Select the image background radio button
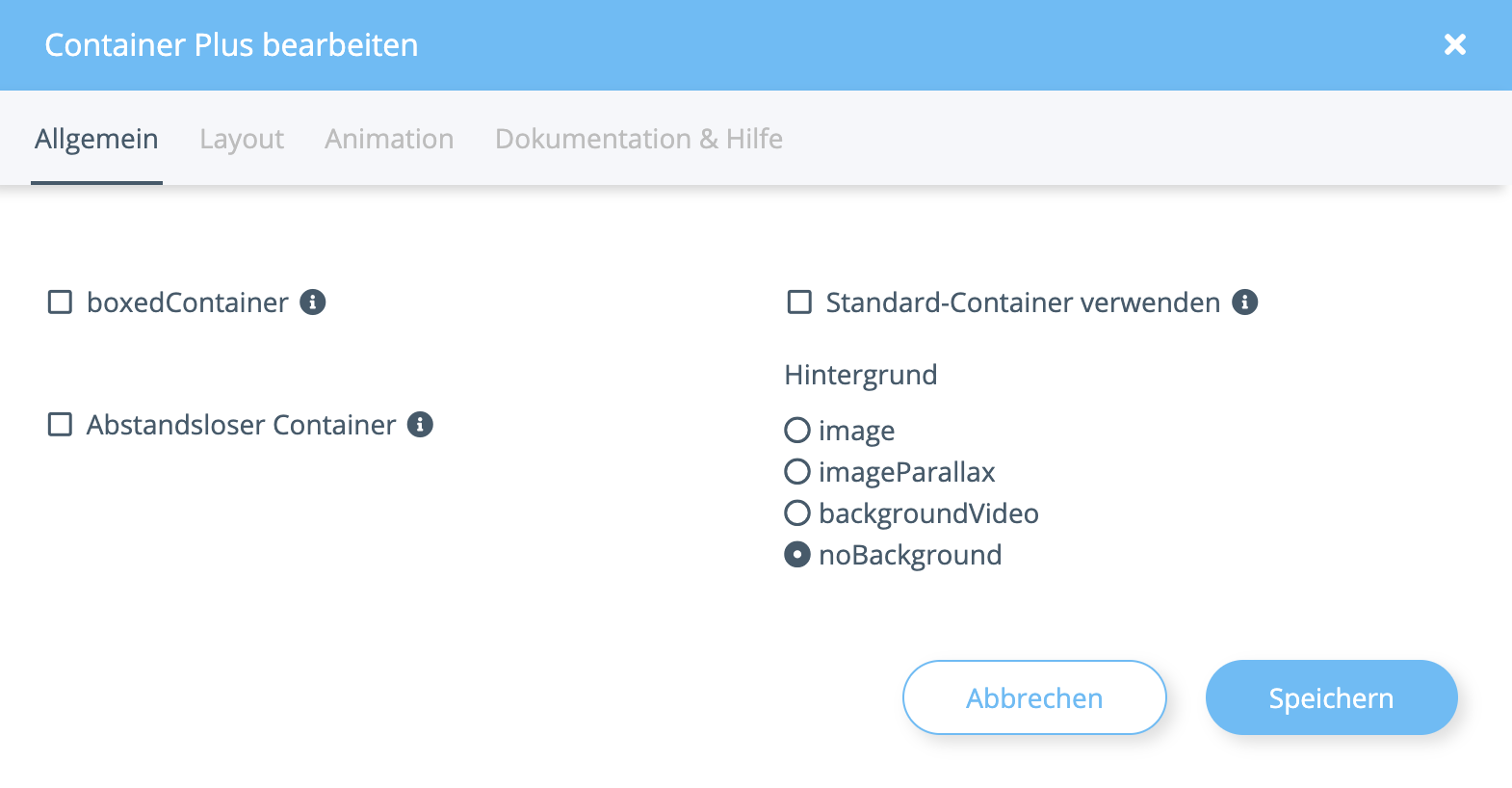The width and height of the screenshot is (1512, 788). (797, 430)
